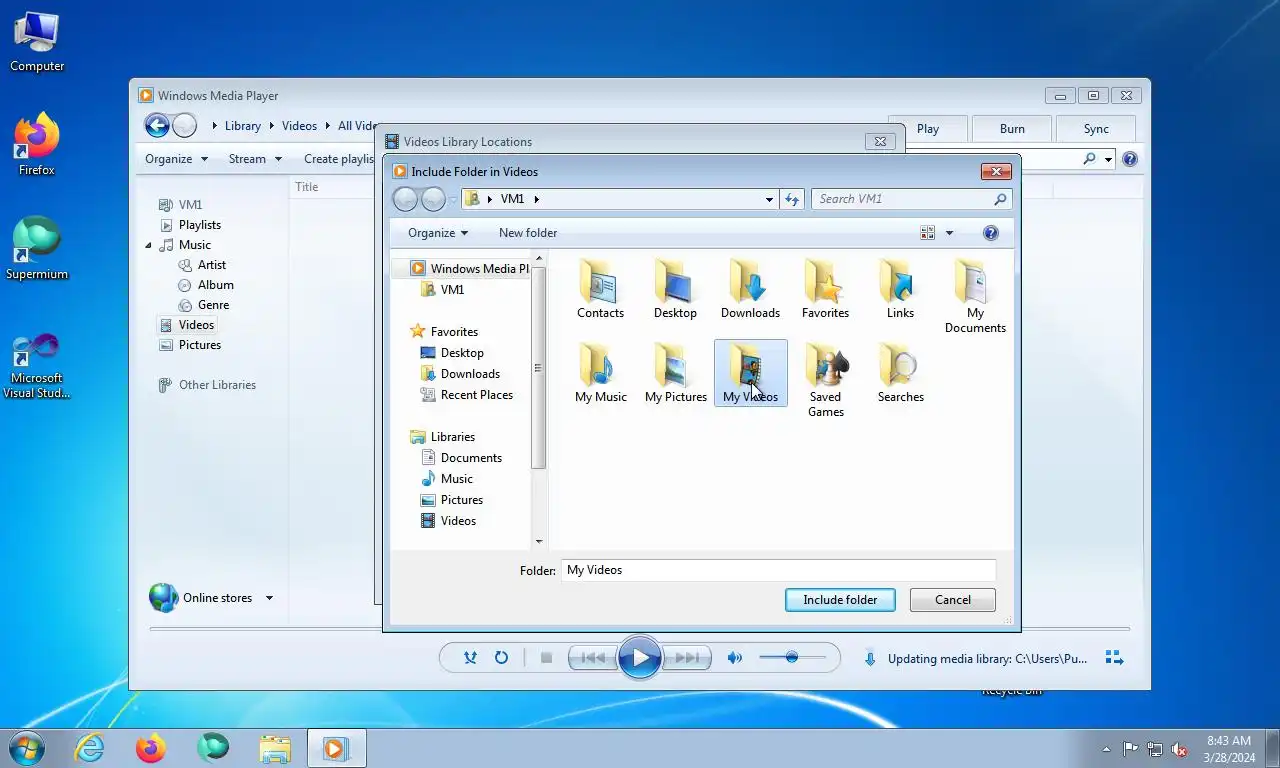This screenshot has width=1280, height=768.
Task: Open the address bar history dropdown
Action: [769, 199]
